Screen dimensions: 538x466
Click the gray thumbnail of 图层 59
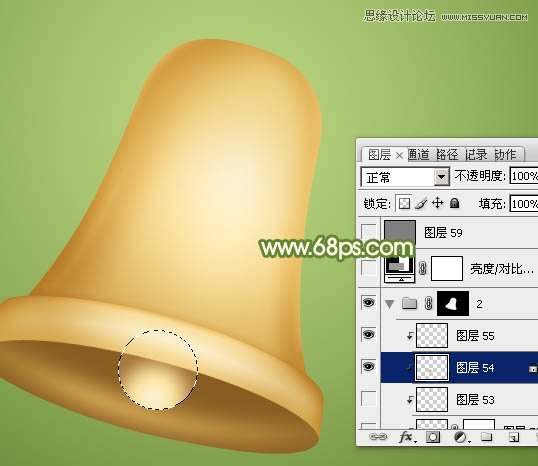coord(400,233)
